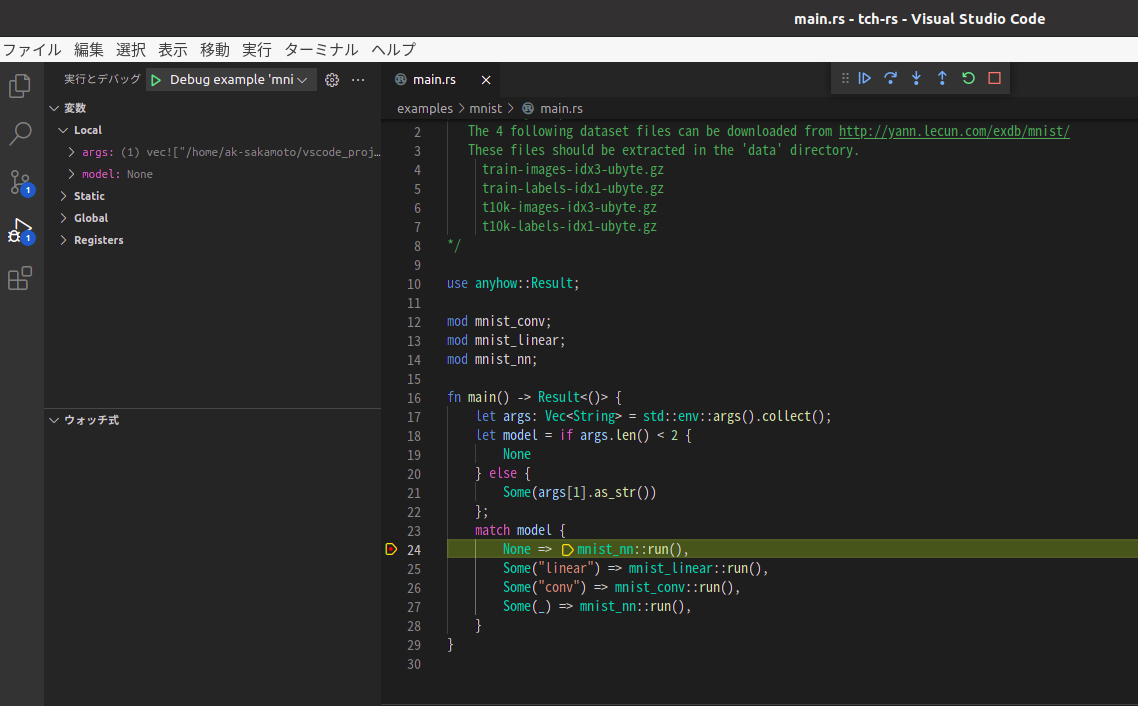Click the Step Into debug icon
The height and width of the screenshot is (706, 1138).
(x=916, y=78)
